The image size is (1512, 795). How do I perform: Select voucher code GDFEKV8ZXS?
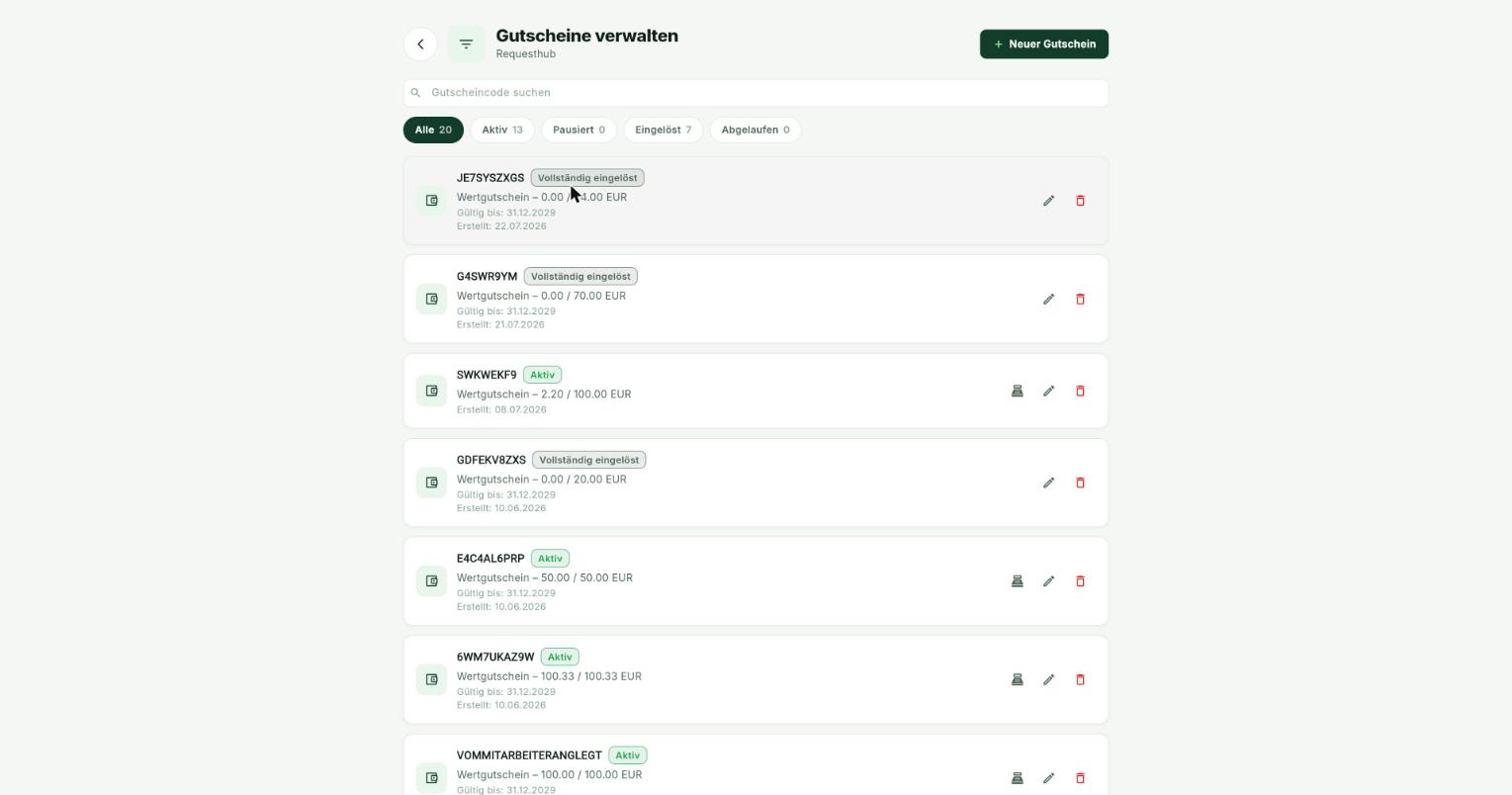click(491, 460)
